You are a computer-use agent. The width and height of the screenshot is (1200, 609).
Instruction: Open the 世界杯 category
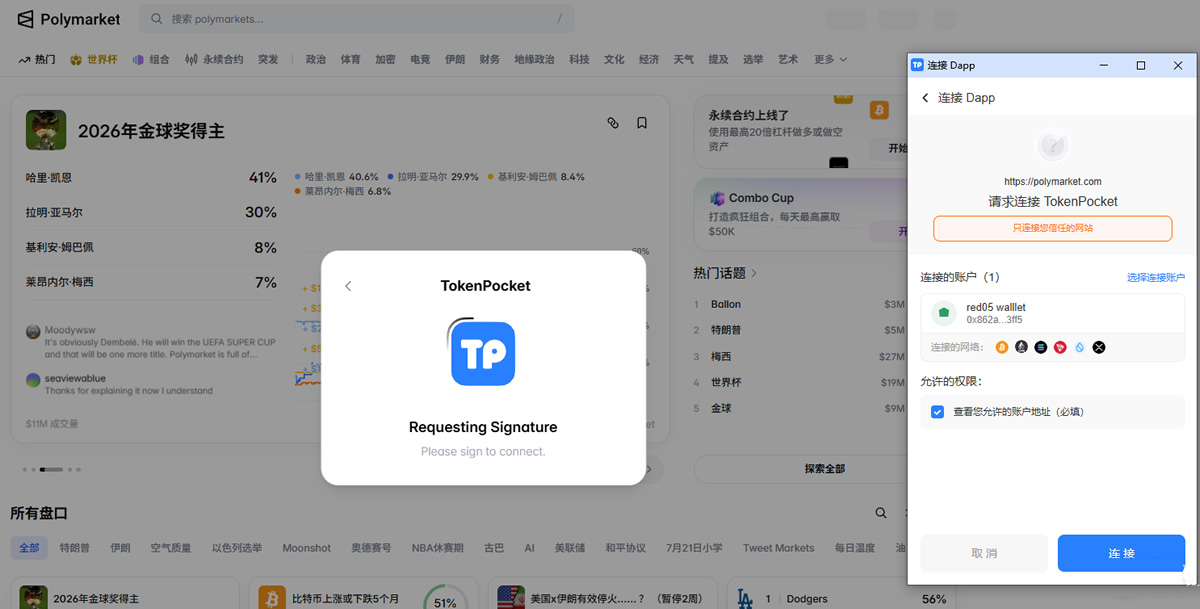[x=93, y=60]
